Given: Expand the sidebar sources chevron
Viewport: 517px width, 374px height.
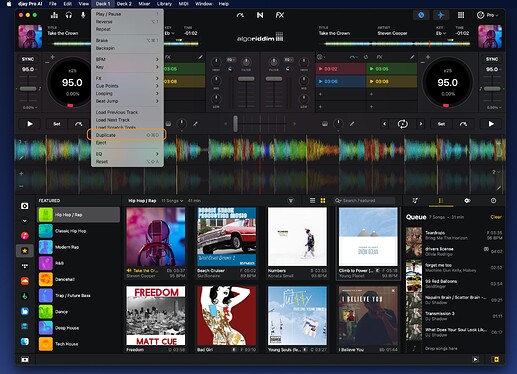Looking at the screenshot, I should click(x=25, y=221).
